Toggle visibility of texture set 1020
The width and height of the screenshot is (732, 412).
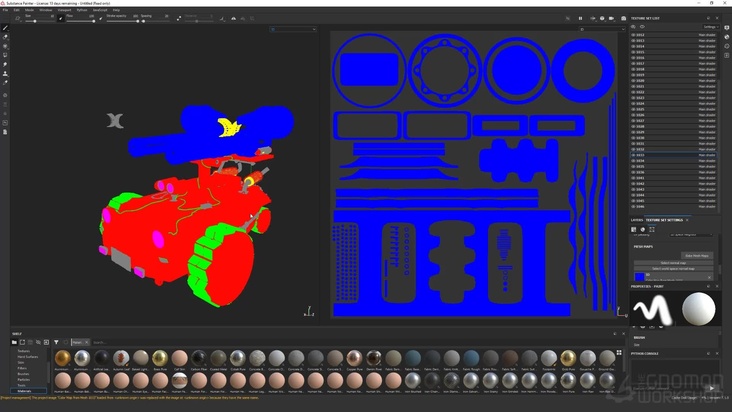coord(633,80)
